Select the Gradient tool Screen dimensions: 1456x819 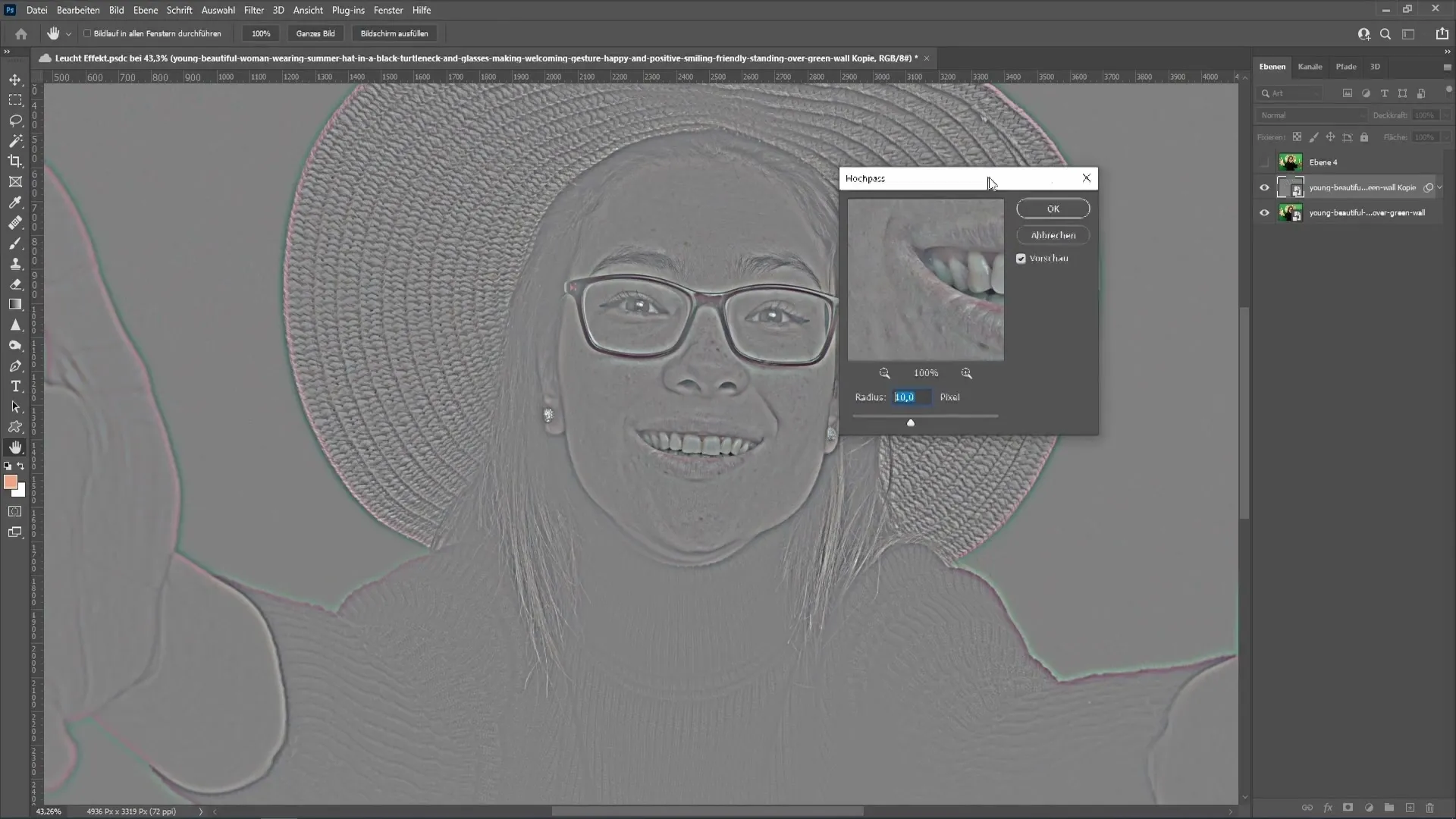pos(15,304)
